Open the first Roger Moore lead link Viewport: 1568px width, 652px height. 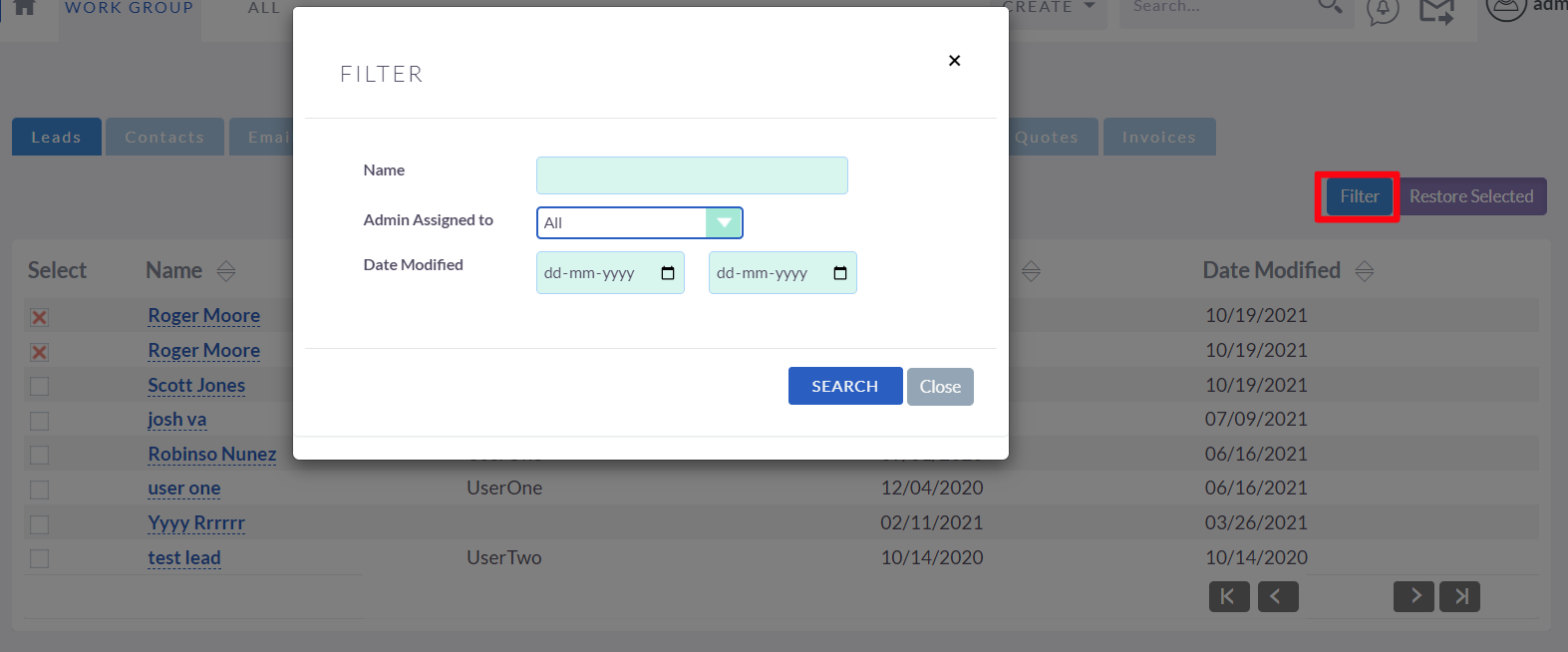point(204,315)
